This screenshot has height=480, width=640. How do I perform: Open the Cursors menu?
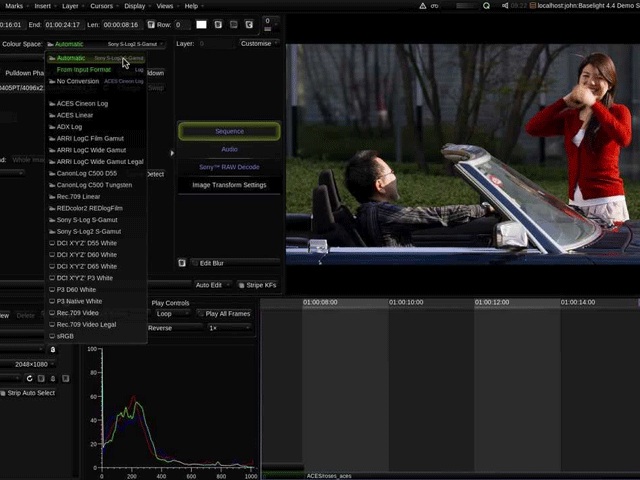tap(101, 6)
